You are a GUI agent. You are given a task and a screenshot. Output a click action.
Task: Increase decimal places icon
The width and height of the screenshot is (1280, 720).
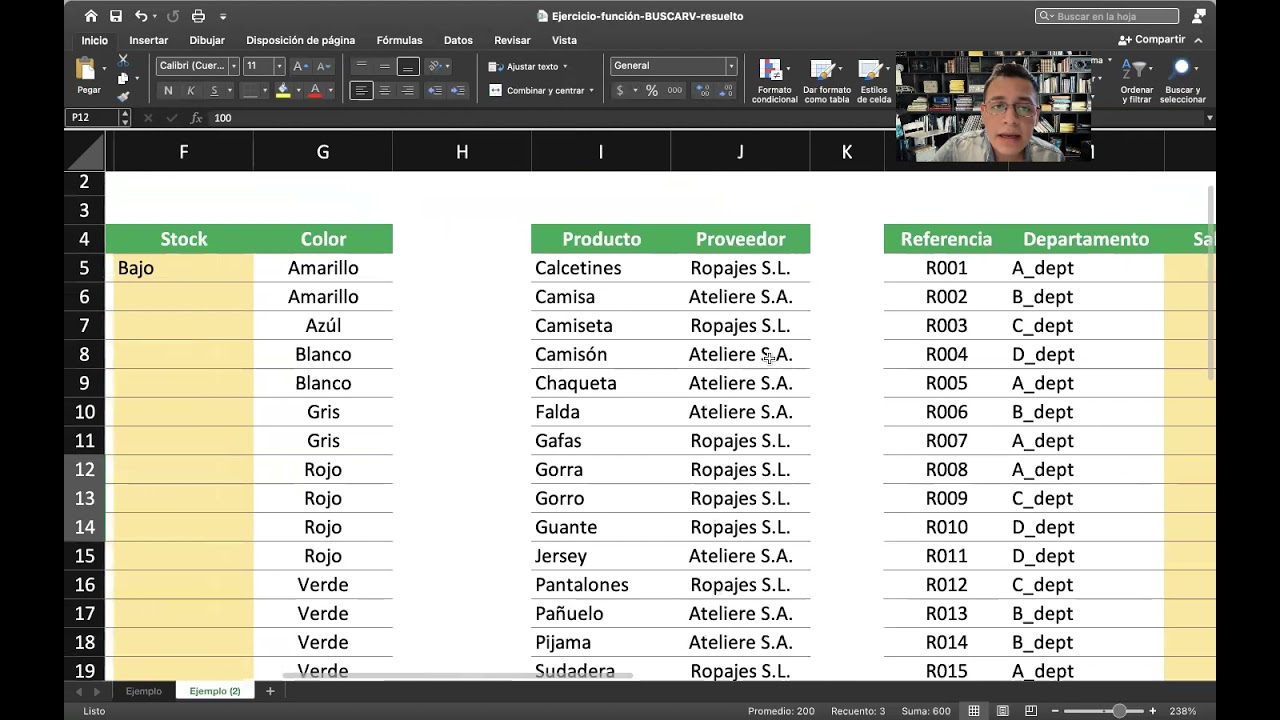tap(702, 90)
